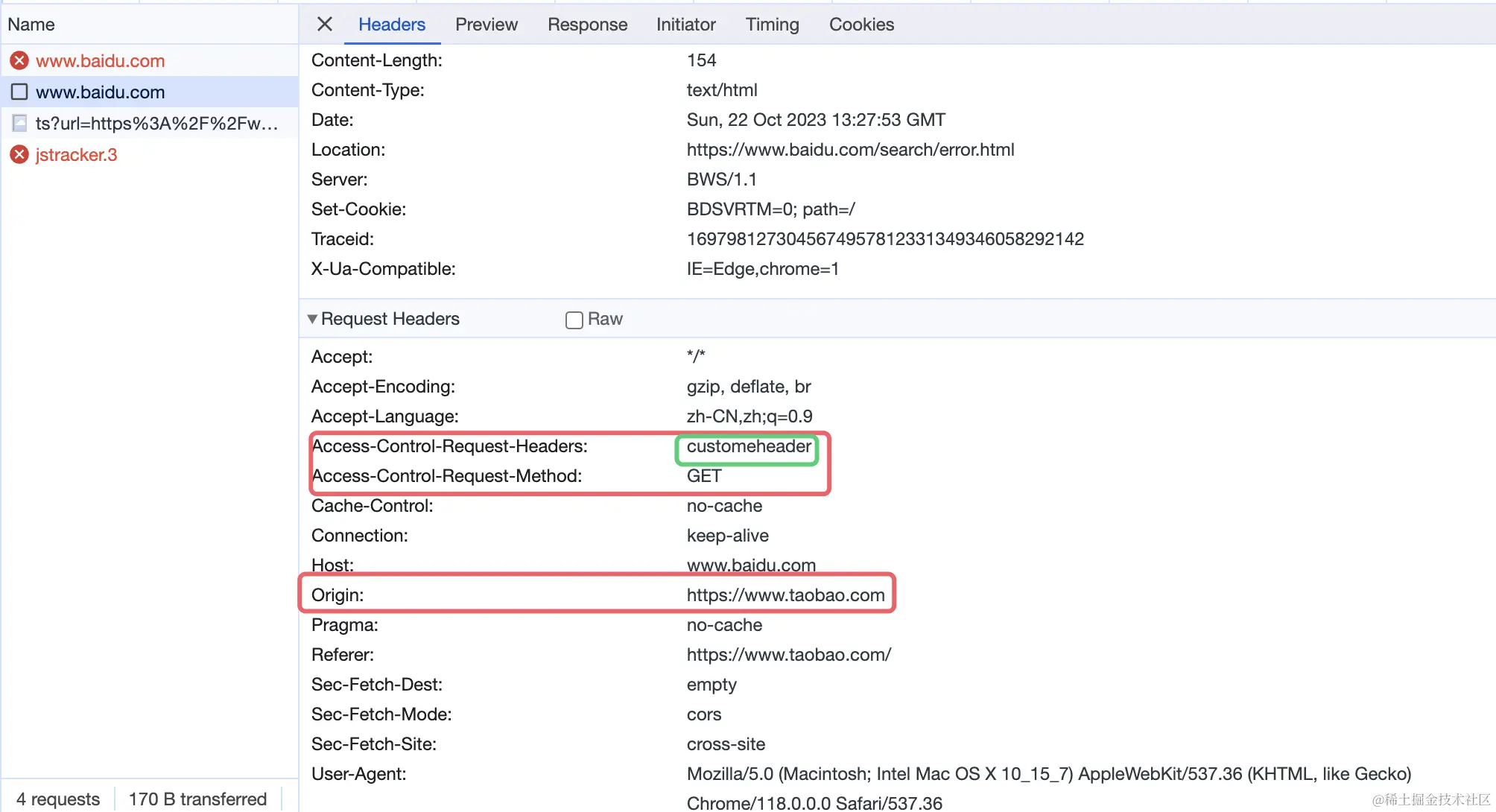The width and height of the screenshot is (1496, 812).
Task: Show the Timing tab
Action: [x=772, y=25]
